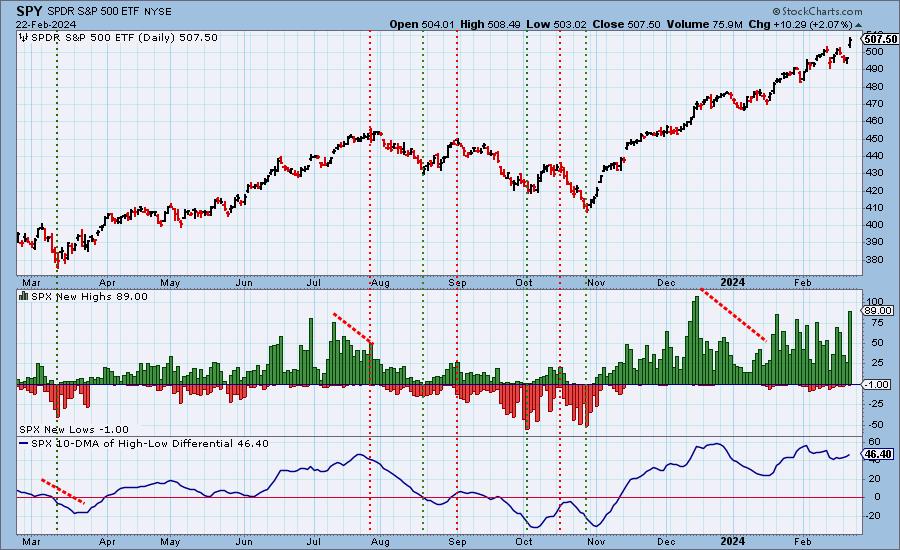
Task: Click the 380 price axis label
Action: pos(875,259)
